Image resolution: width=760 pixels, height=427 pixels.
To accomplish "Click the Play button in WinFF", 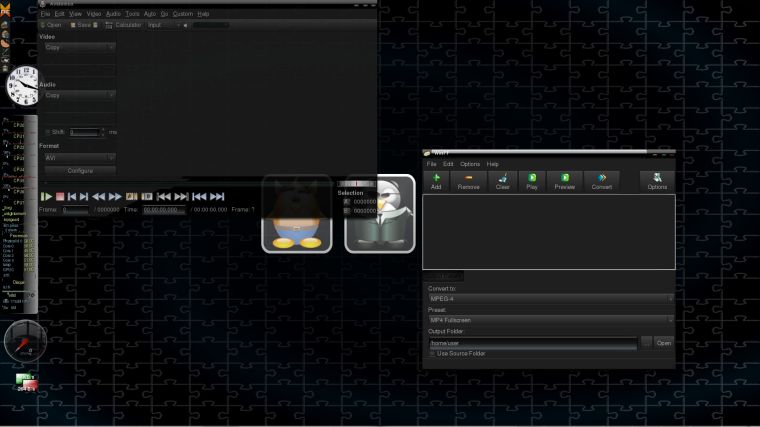I will 532,181.
